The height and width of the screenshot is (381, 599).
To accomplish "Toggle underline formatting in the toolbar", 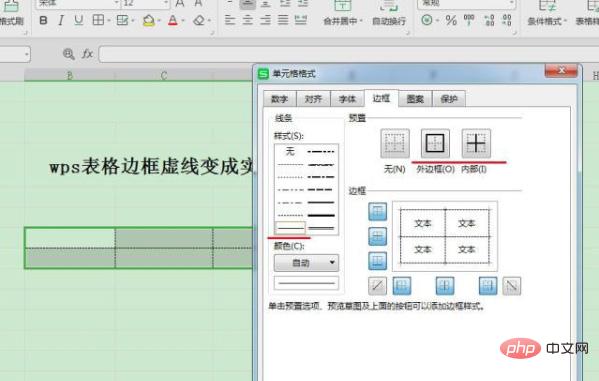I will (x=78, y=20).
